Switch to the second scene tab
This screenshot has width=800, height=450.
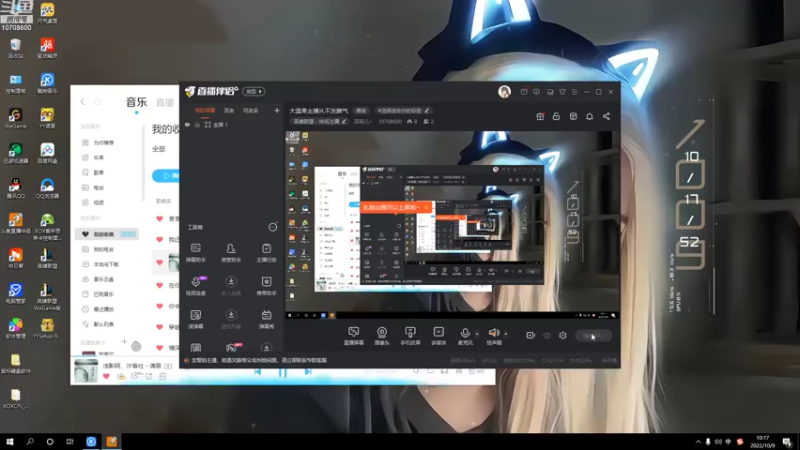point(229,110)
